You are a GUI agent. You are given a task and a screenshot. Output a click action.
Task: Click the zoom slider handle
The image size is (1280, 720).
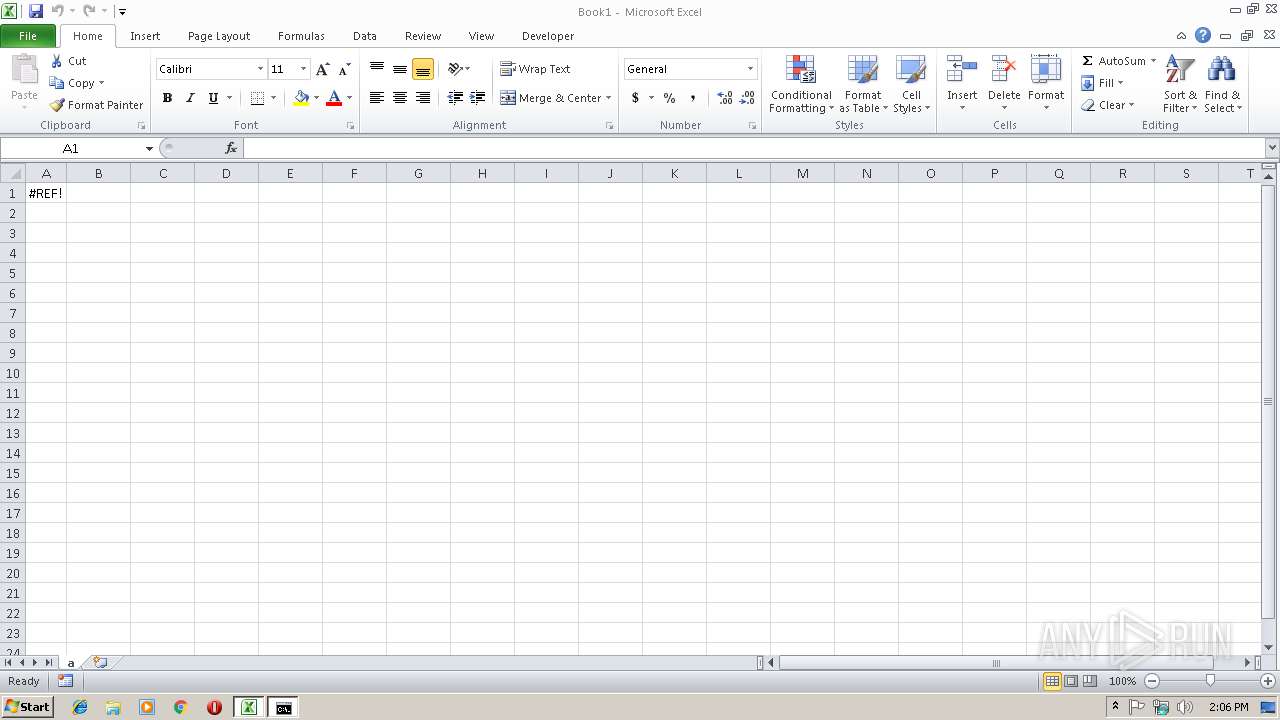tap(1210, 681)
